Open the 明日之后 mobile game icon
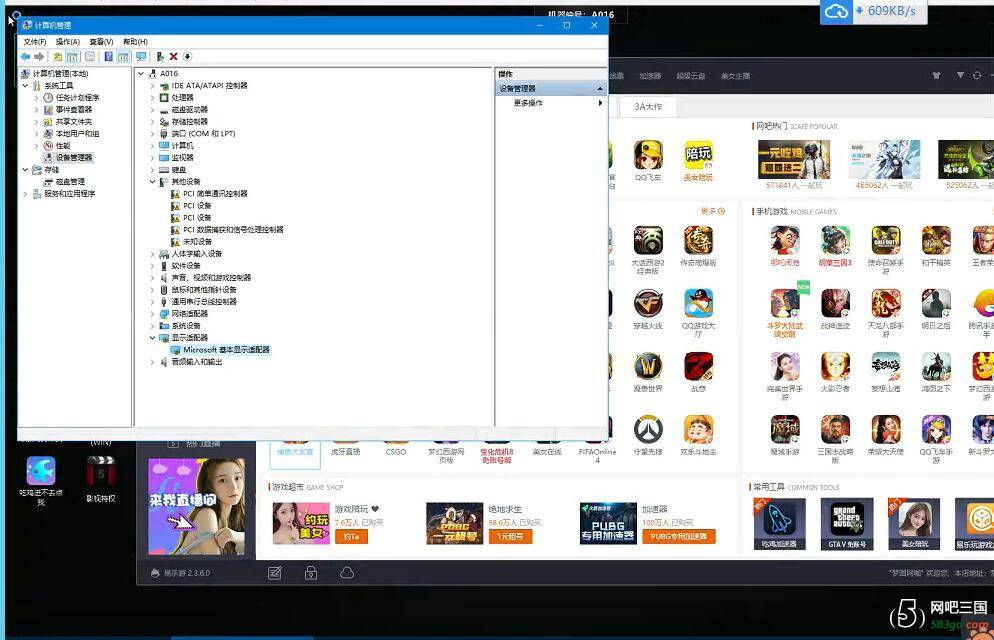The height and width of the screenshot is (640, 994). 936,304
